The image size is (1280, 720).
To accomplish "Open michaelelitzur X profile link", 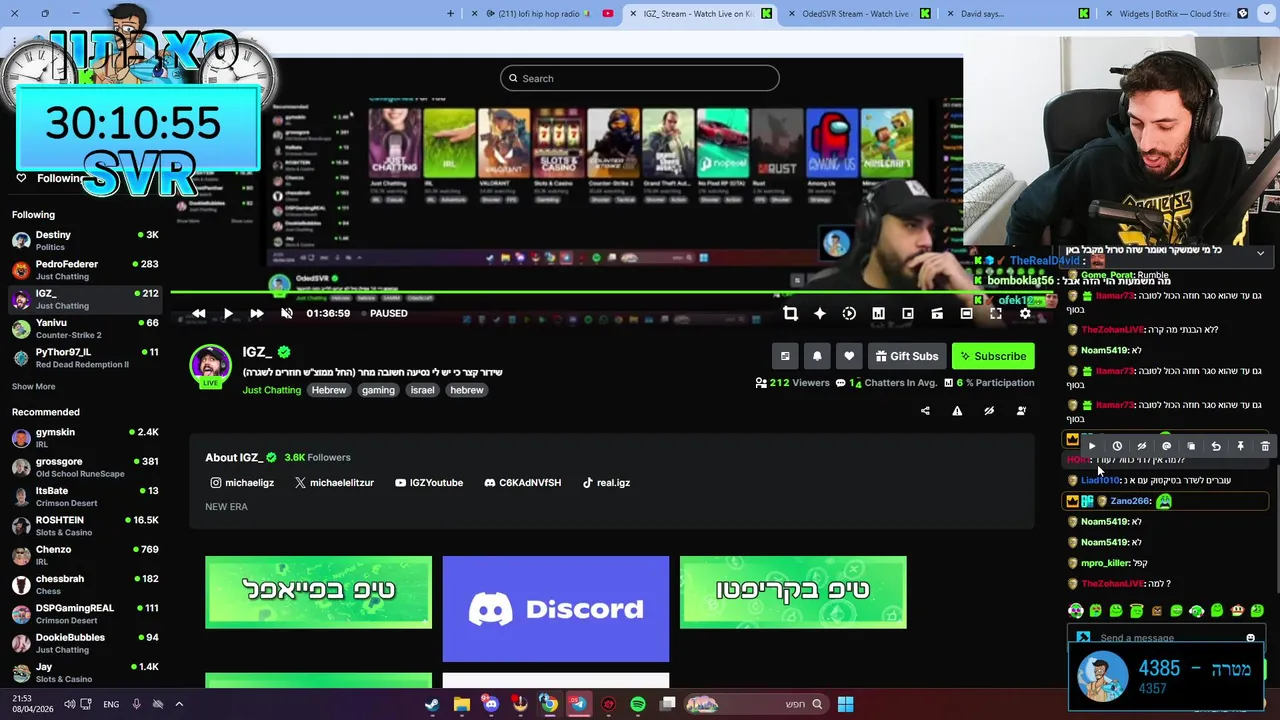I will pos(334,483).
